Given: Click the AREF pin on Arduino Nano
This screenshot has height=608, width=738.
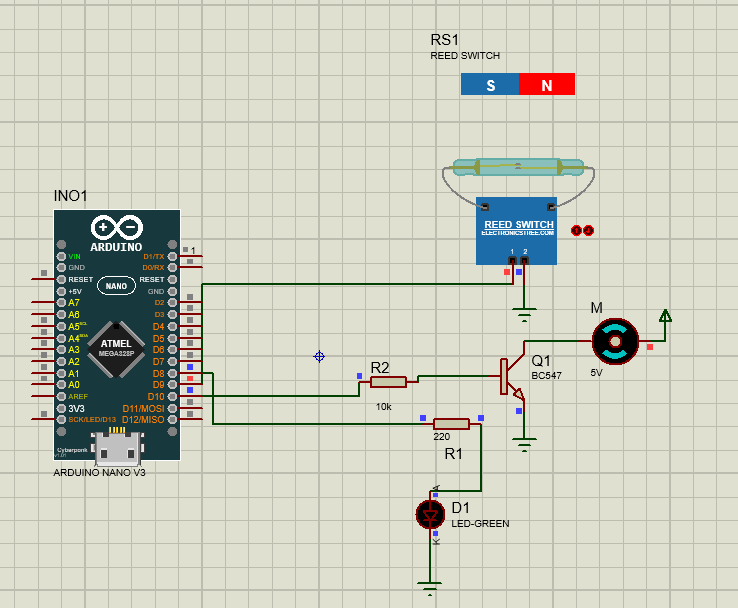Looking at the screenshot, I should point(61,396).
